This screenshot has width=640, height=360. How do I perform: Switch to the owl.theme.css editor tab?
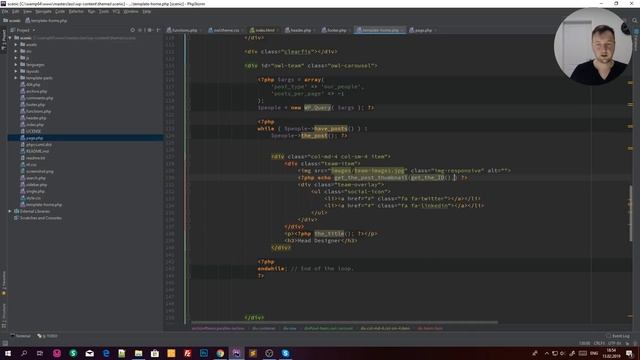tap(226, 30)
